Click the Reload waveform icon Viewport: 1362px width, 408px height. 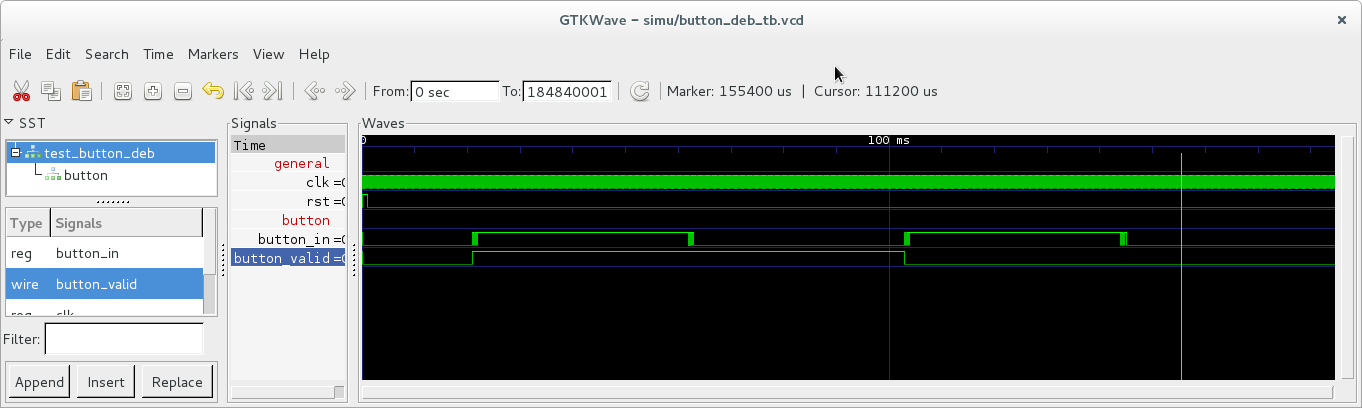point(640,91)
